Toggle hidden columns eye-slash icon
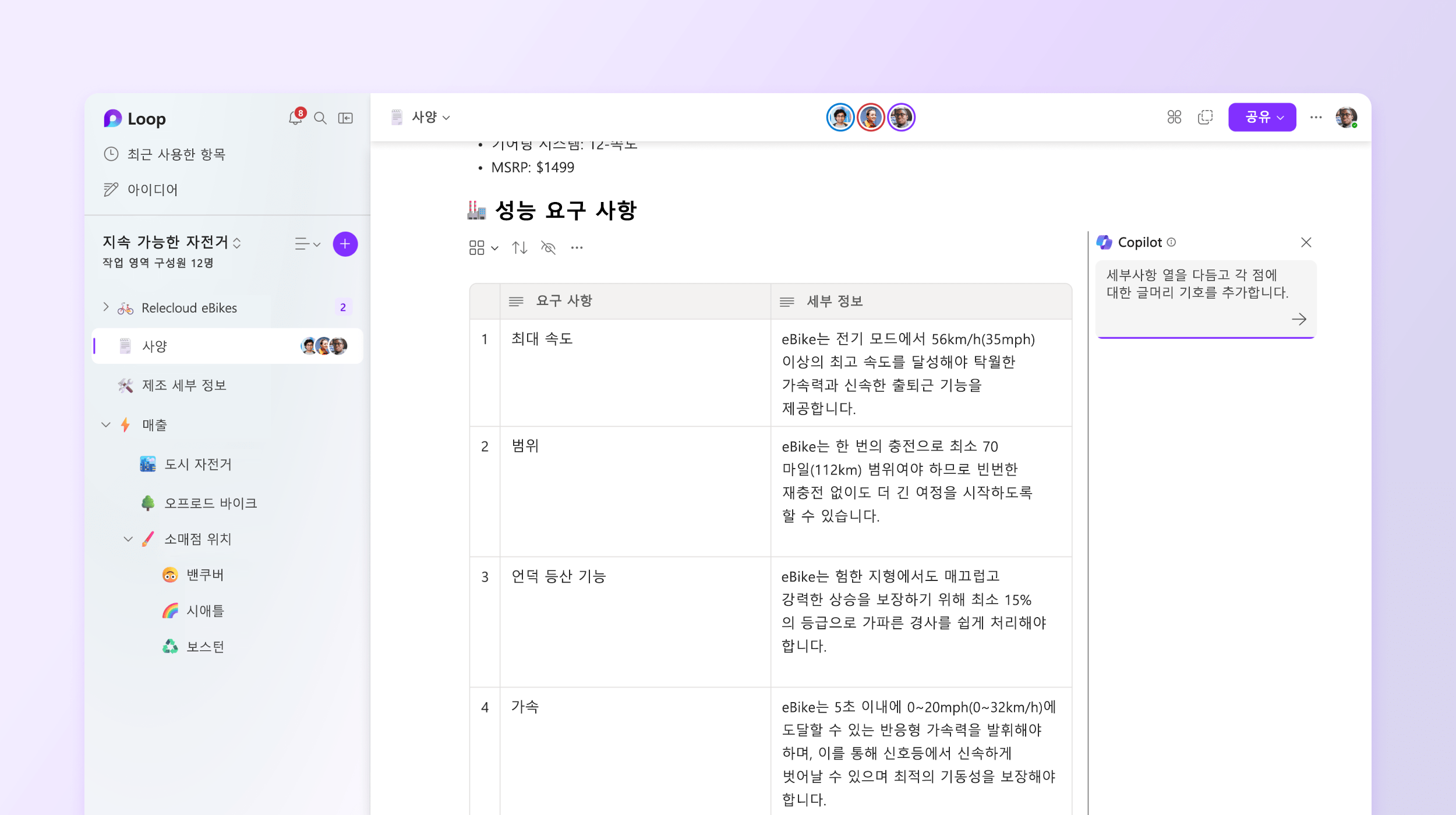 point(548,248)
